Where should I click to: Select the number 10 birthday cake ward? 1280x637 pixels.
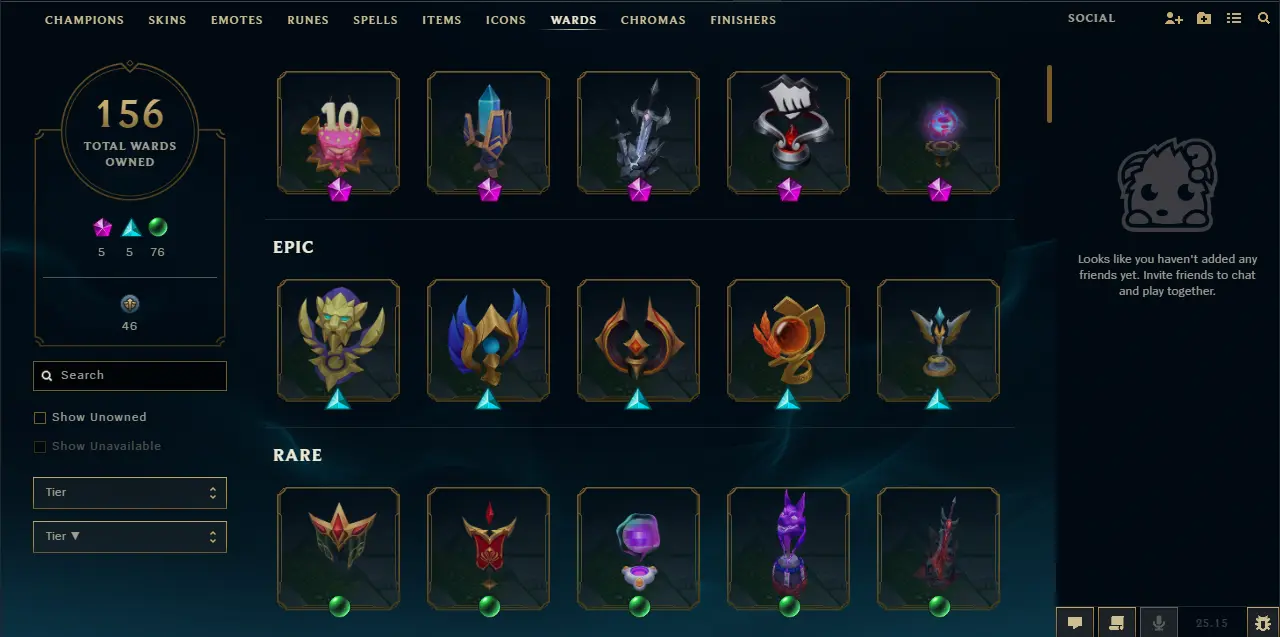pyautogui.click(x=338, y=132)
